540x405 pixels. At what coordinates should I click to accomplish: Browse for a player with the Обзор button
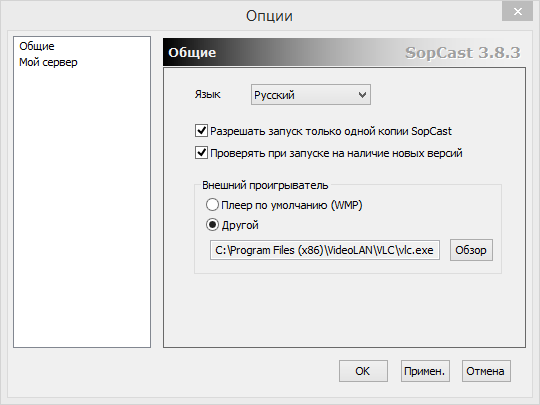tap(471, 250)
